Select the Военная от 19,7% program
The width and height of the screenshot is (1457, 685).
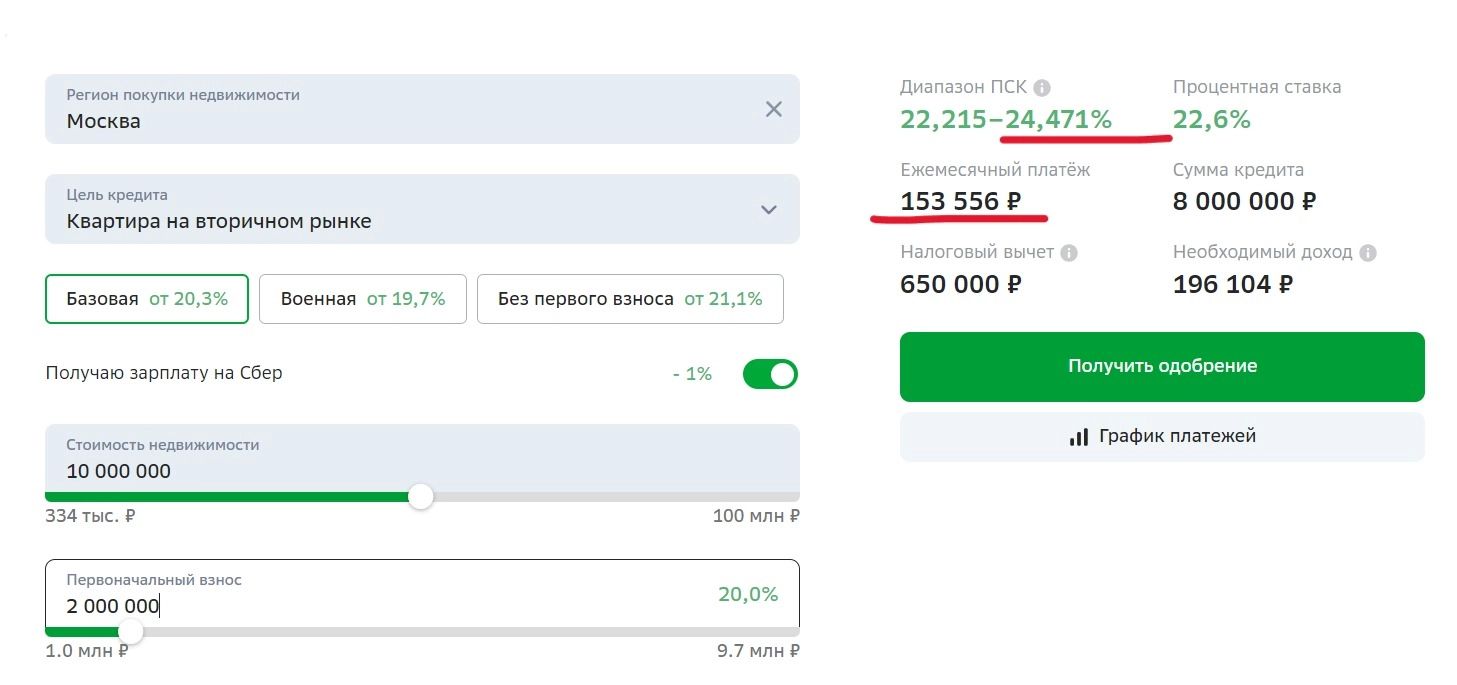[362, 299]
